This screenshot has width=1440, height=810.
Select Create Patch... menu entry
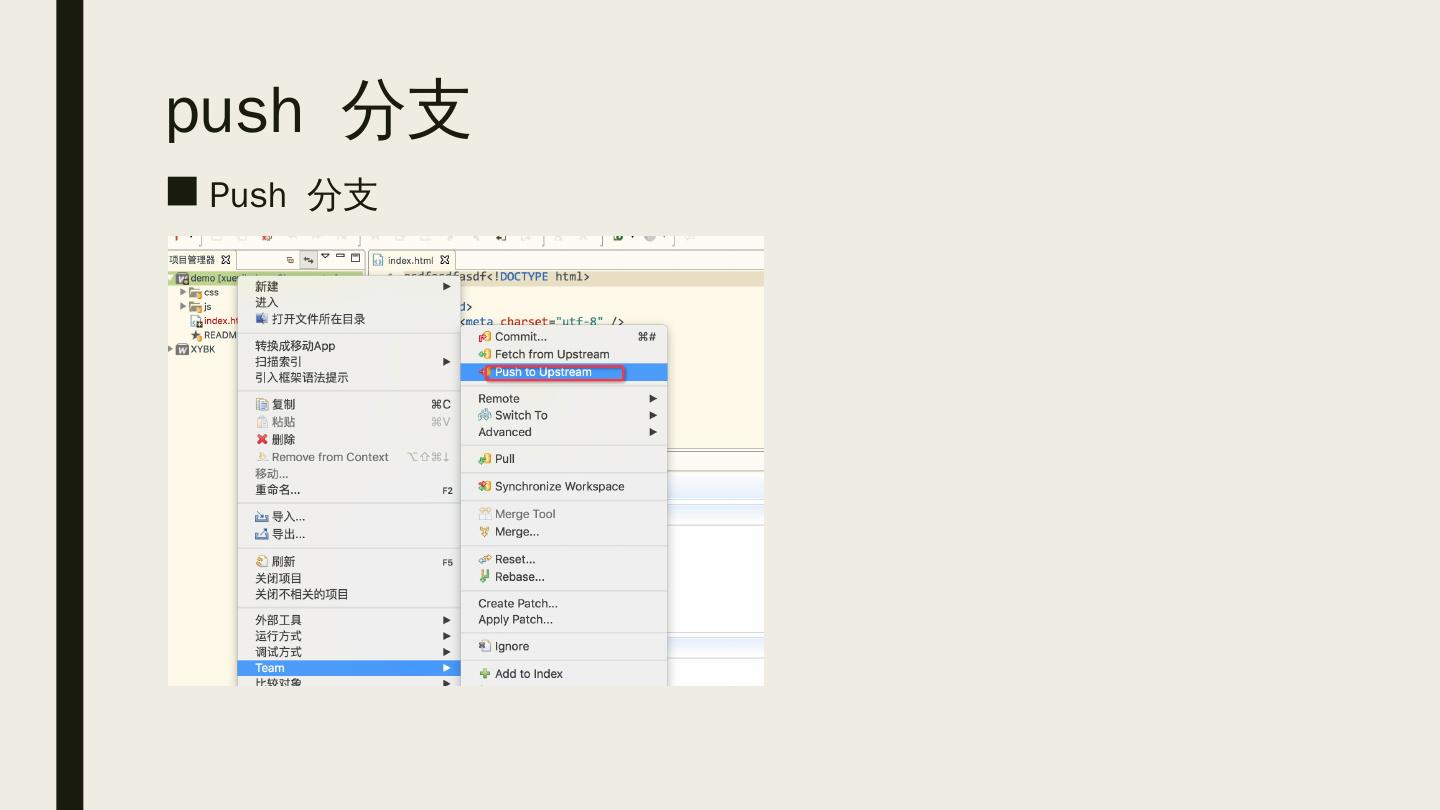coord(518,603)
